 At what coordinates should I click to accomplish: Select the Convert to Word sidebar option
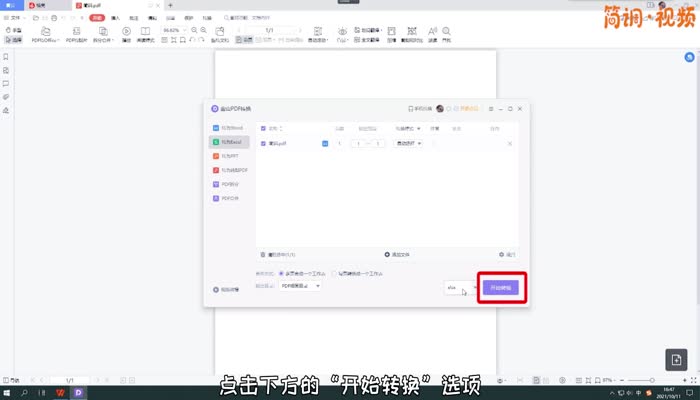[229, 129]
